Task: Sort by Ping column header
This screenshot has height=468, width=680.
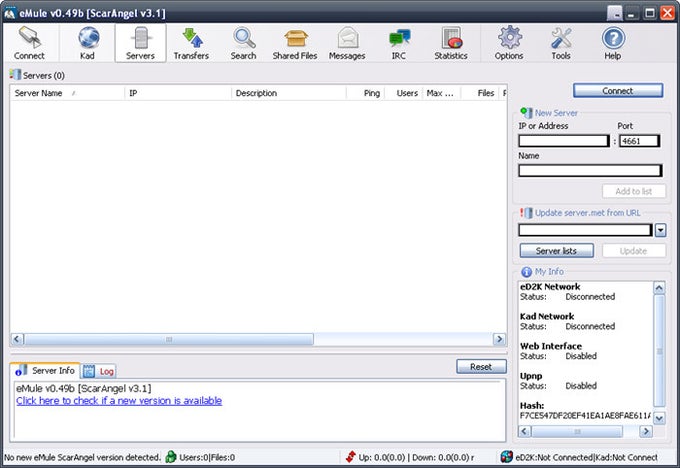Action: coord(365,93)
